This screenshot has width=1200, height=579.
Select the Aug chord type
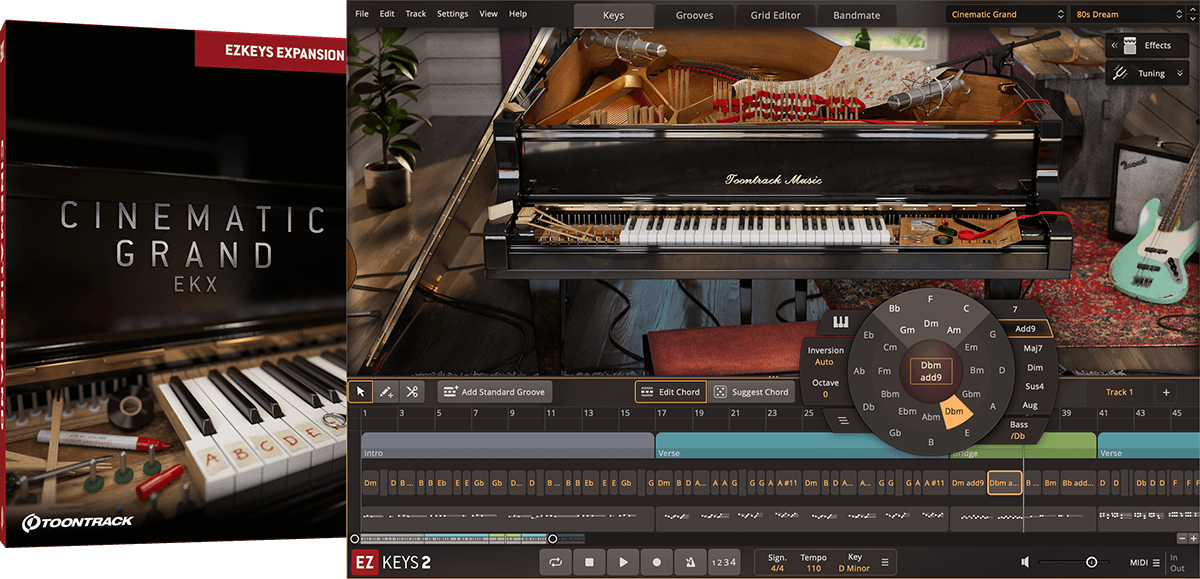point(1030,405)
